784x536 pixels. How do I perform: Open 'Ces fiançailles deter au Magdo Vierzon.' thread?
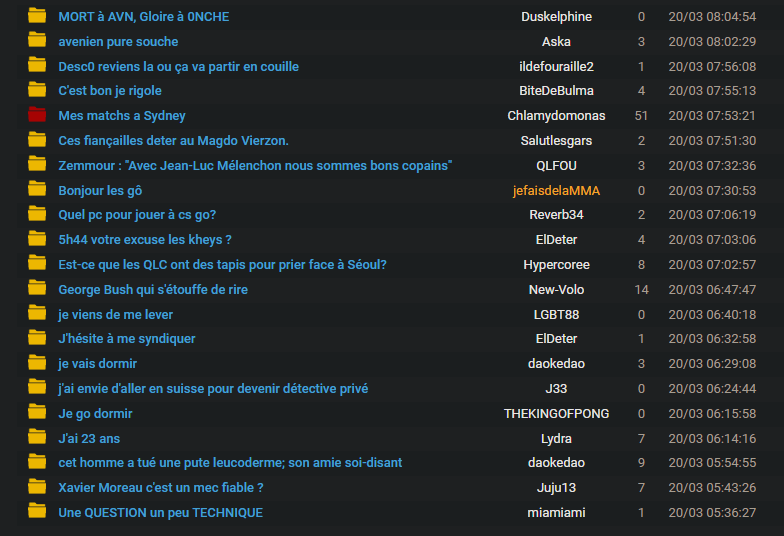(x=173, y=141)
